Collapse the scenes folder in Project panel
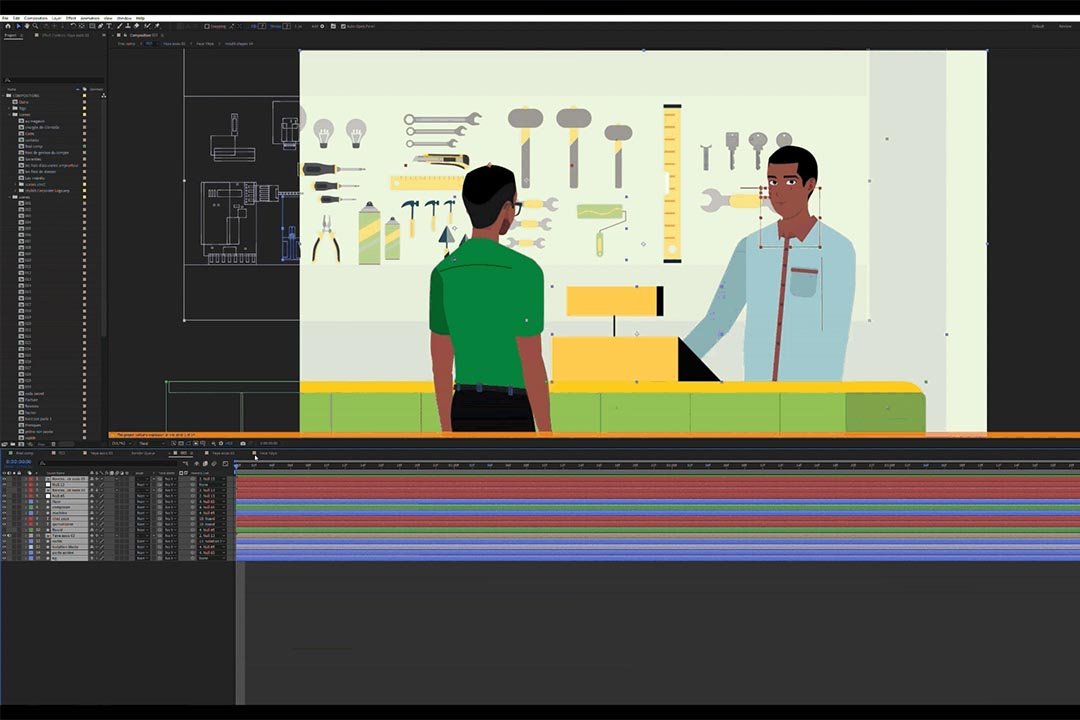Screen dimensions: 1080x720 (9, 197)
